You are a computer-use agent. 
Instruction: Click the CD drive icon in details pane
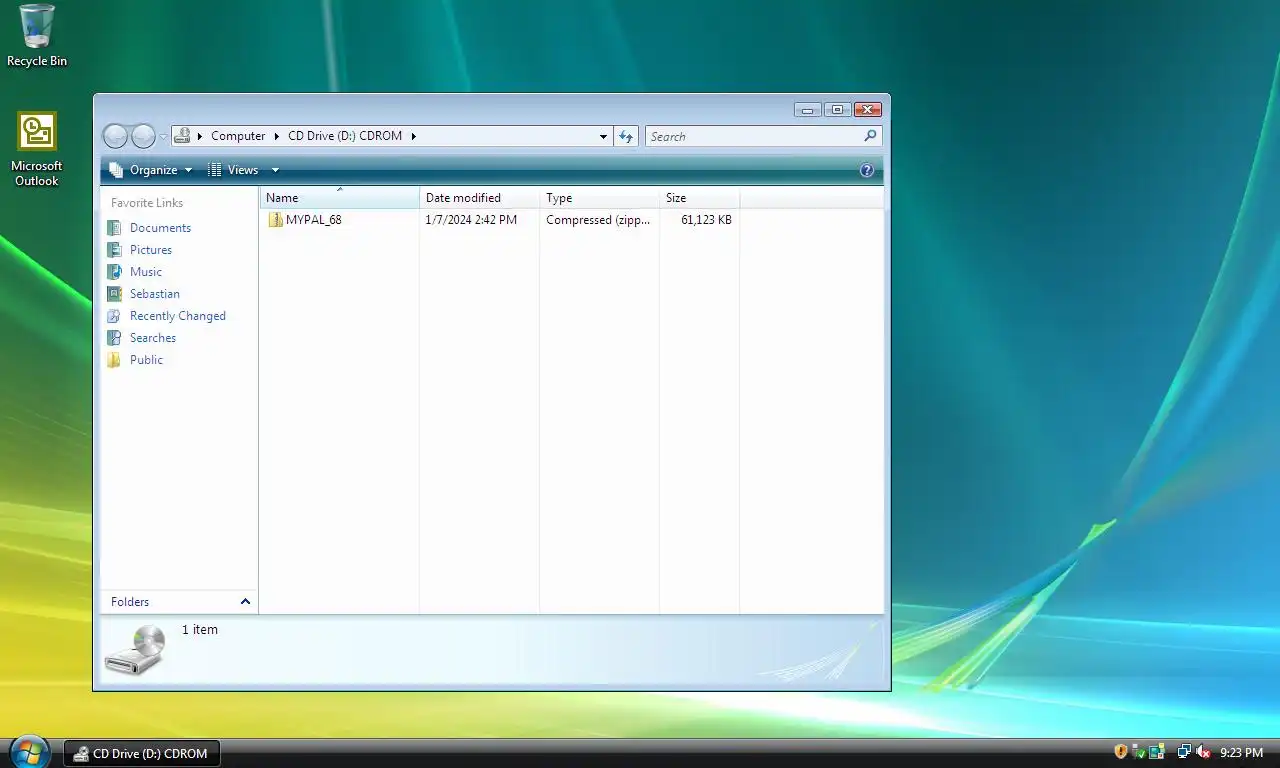[136, 650]
